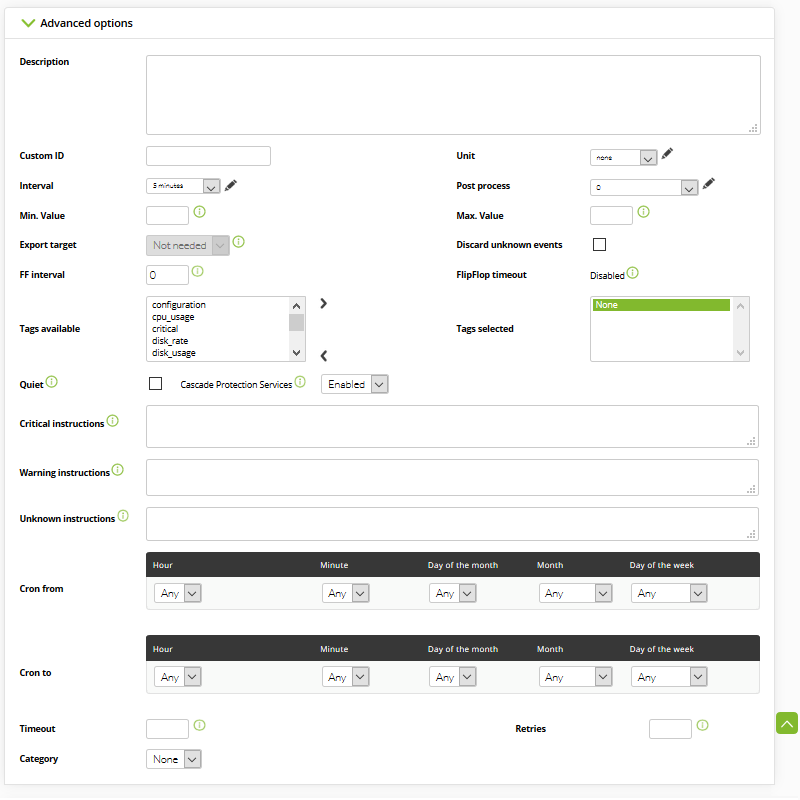
Task: Open Cron from Hour dropdown
Action: (178, 593)
